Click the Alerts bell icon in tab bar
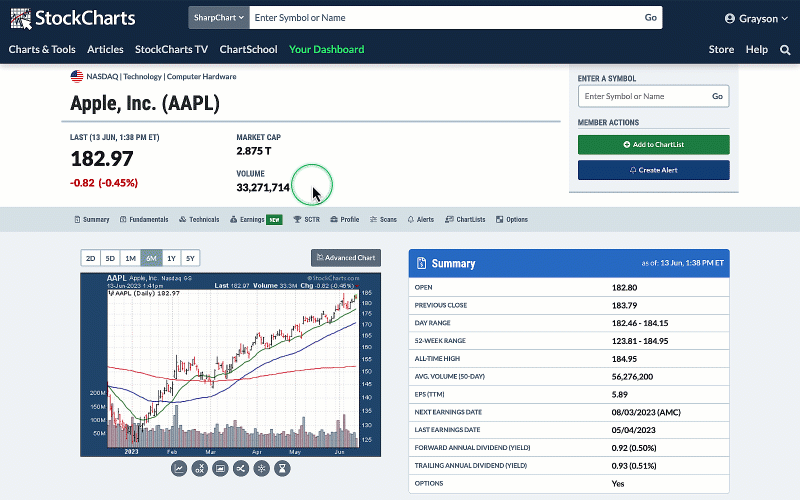Image resolution: width=800 pixels, height=500 pixels. pos(410,219)
